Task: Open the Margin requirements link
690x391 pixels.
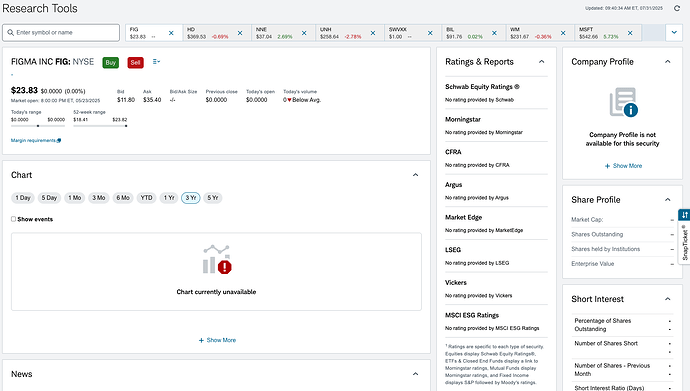Action: [36, 140]
